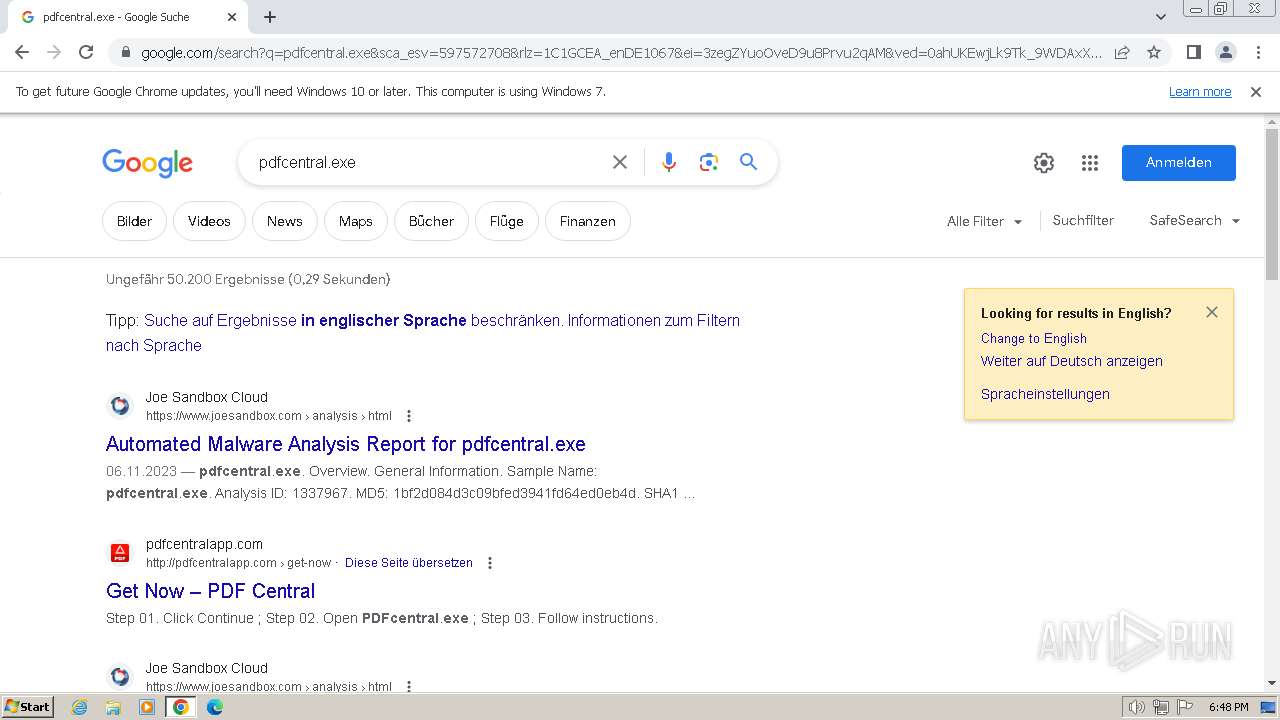Viewport: 1280px width, 720px height.
Task: Click the site lock icon
Action: pyautogui.click(x=124, y=53)
